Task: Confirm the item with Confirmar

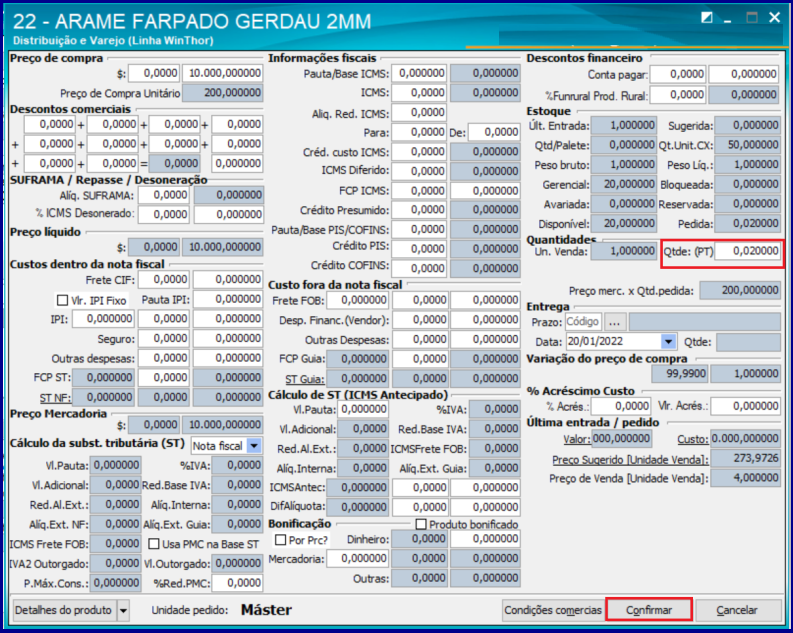Action: 649,610
